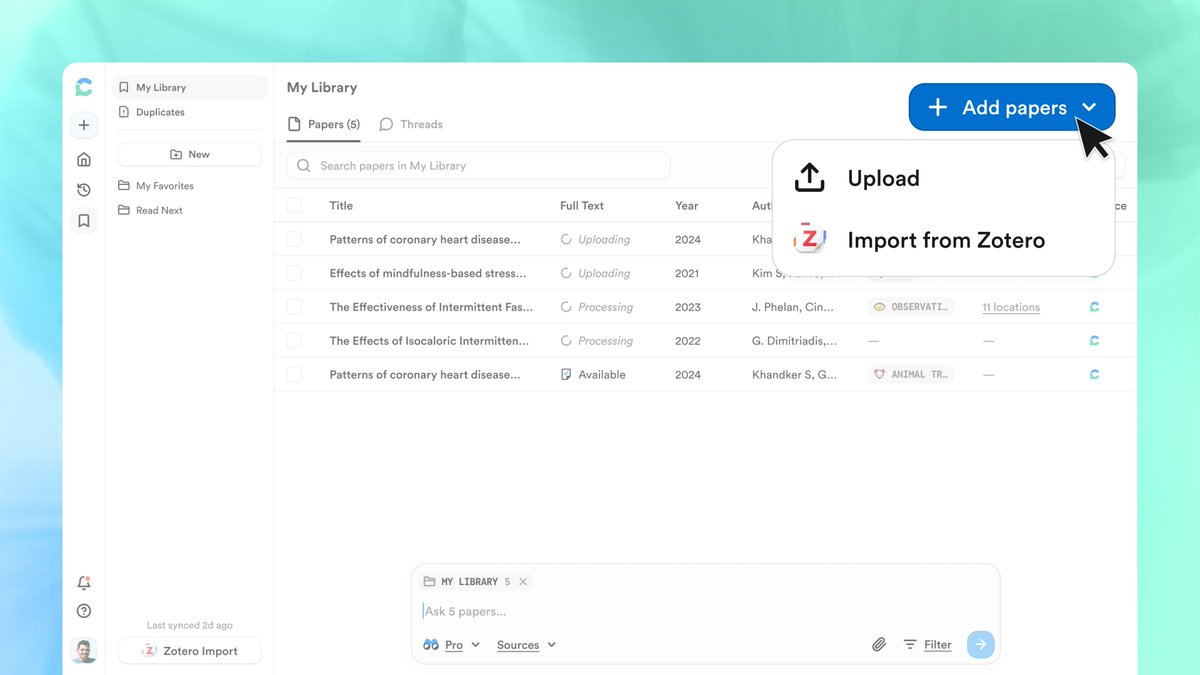Check the Available Patterns of coronary heart disease row

point(294,375)
